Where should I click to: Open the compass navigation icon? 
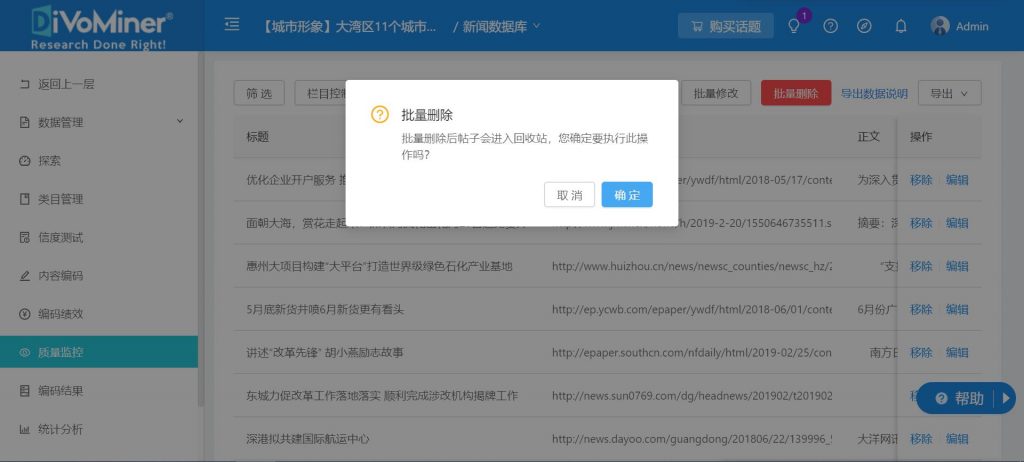pos(865,27)
